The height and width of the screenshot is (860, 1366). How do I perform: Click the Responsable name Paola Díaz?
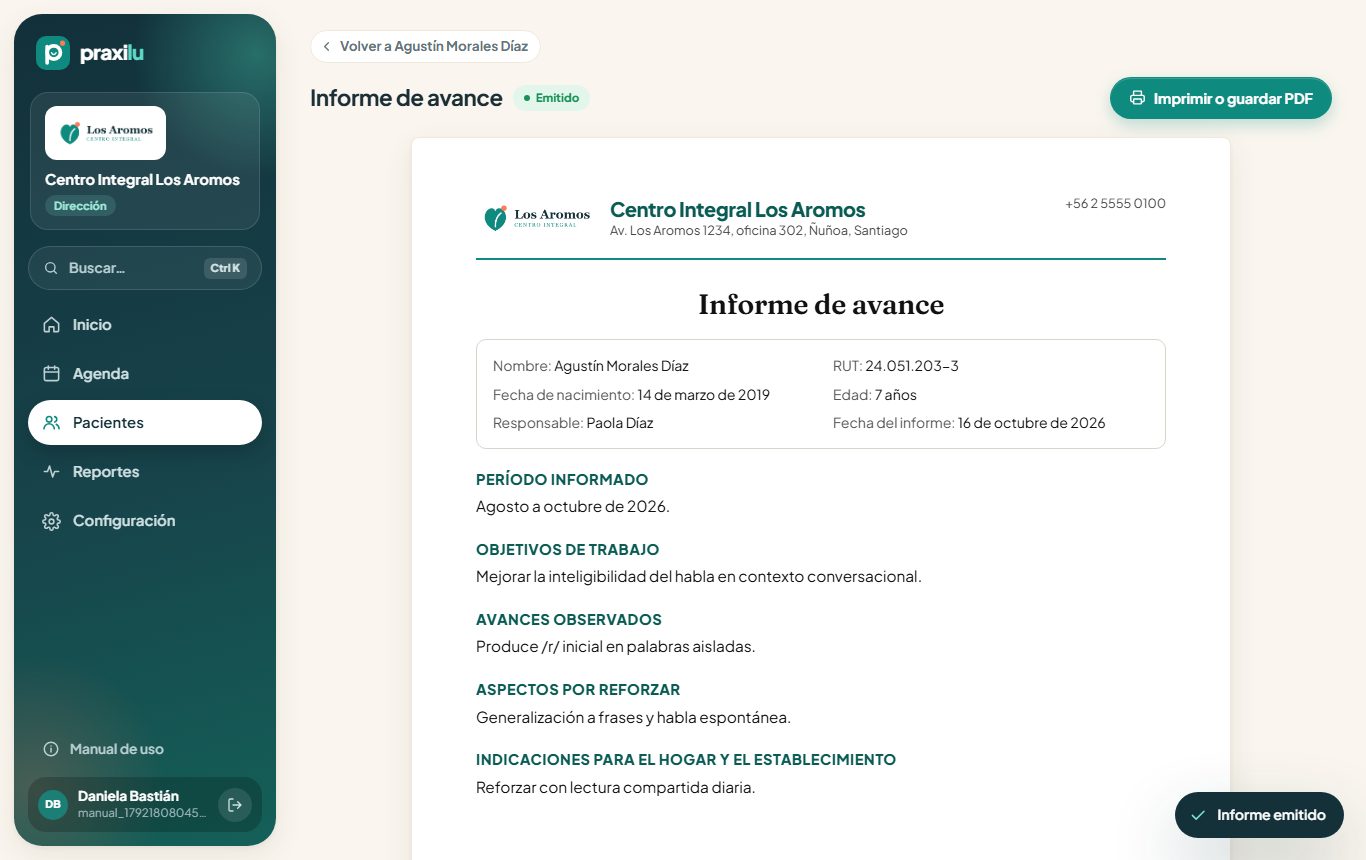(620, 423)
